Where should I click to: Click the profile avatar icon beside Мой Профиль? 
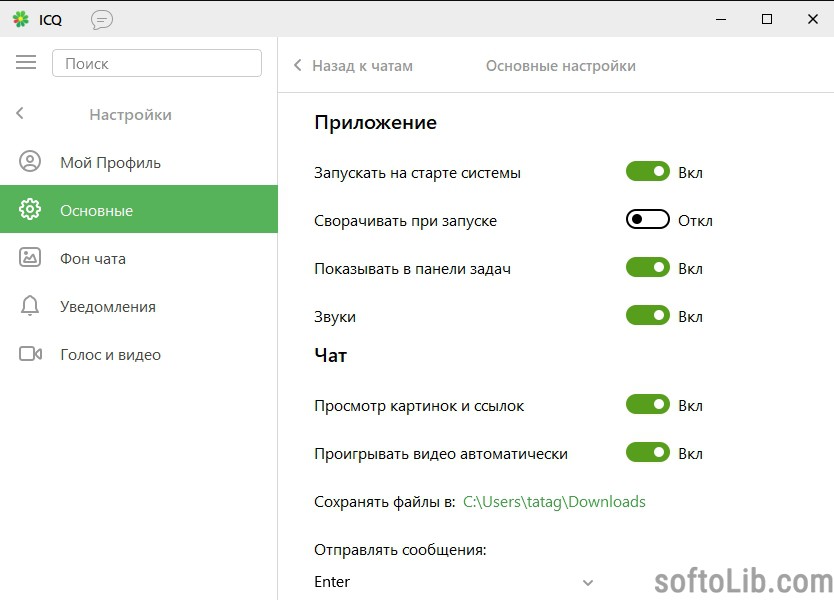tap(30, 161)
